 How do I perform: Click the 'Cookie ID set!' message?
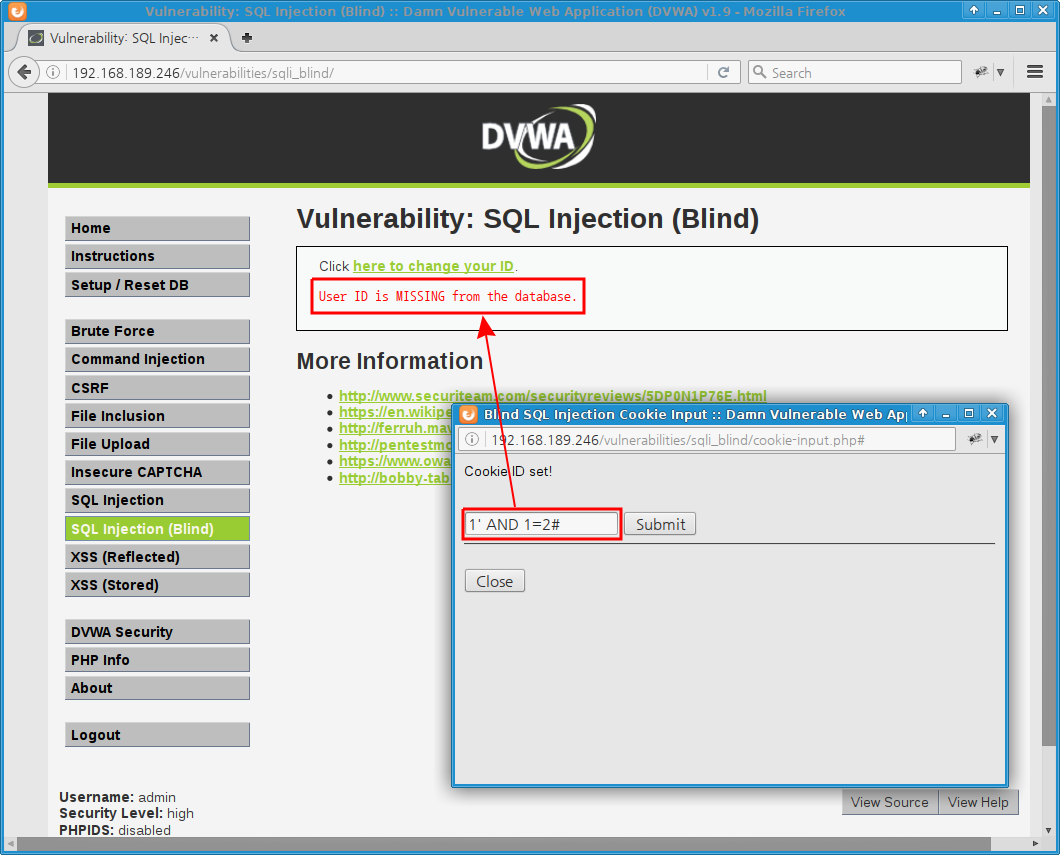508,471
